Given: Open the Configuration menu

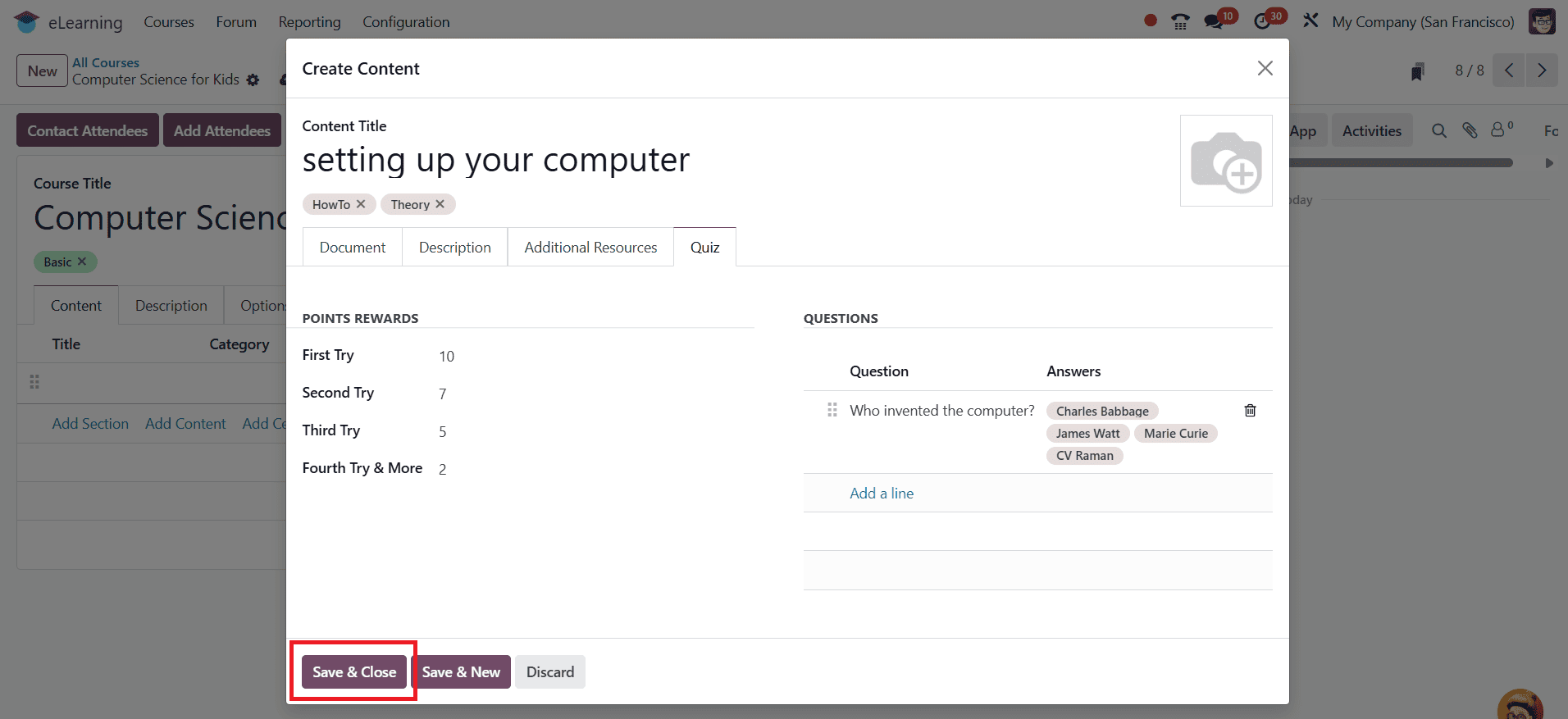Looking at the screenshot, I should pyautogui.click(x=406, y=22).
